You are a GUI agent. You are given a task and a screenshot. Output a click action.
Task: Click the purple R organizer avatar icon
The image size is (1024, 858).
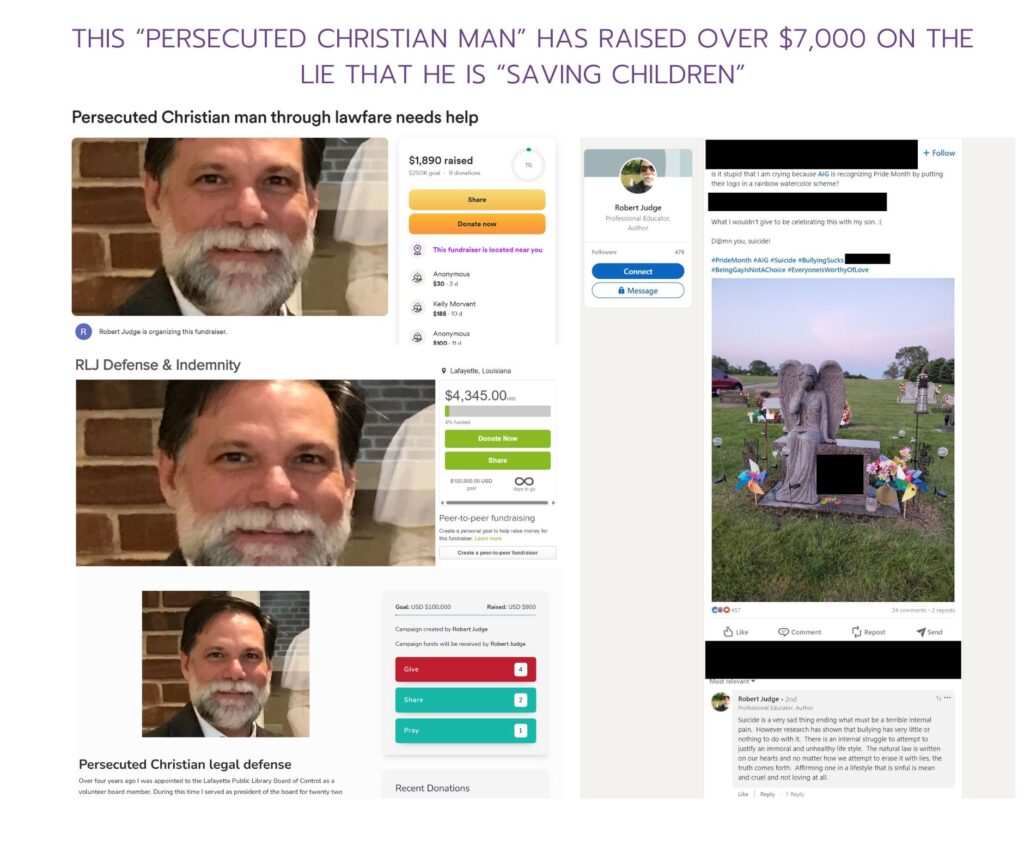tap(83, 332)
